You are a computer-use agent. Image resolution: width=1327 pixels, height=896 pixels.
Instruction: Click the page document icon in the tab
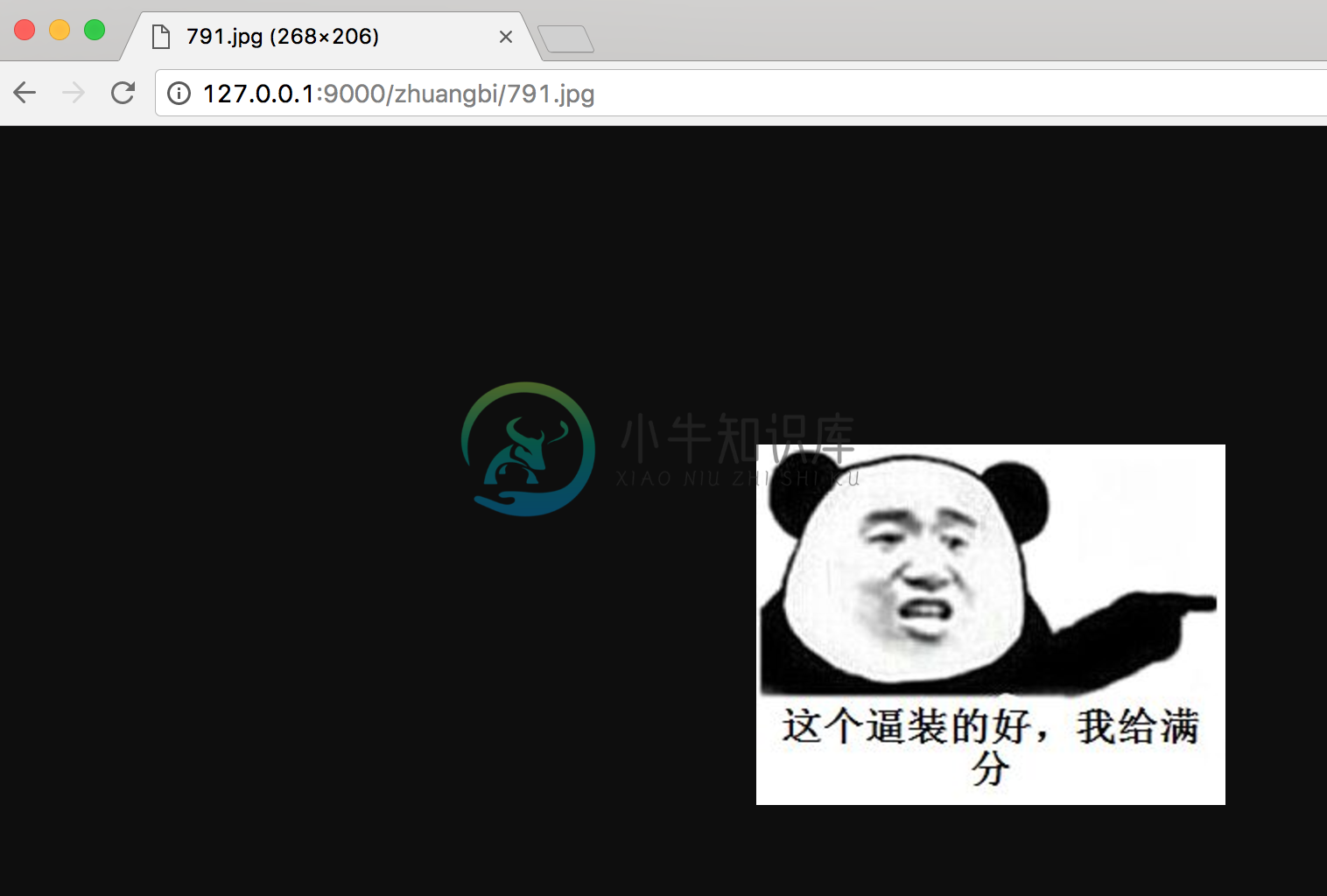click(161, 37)
